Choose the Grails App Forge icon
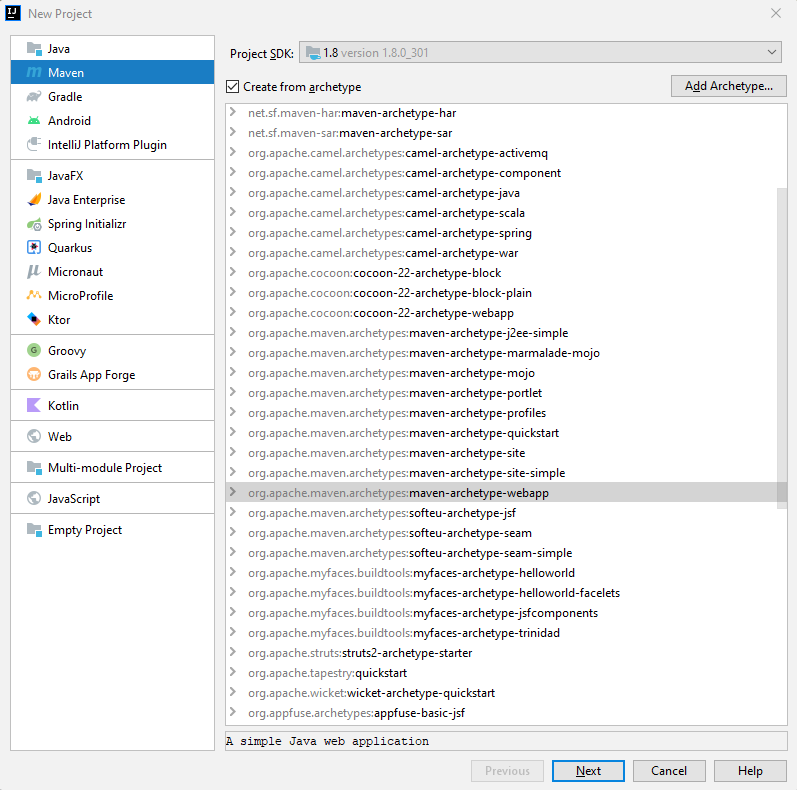Image resolution: width=797 pixels, height=790 pixels. click(34, 374)
